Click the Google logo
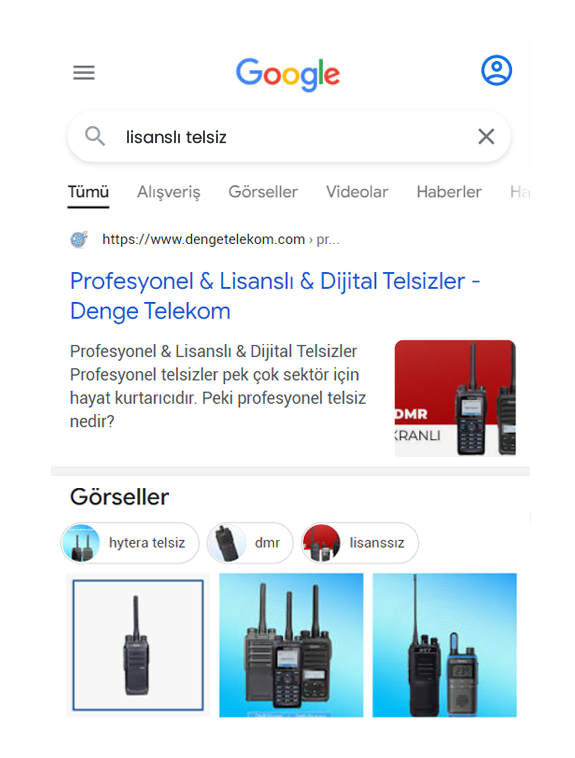The image size is (575, 758). point(288,74)
